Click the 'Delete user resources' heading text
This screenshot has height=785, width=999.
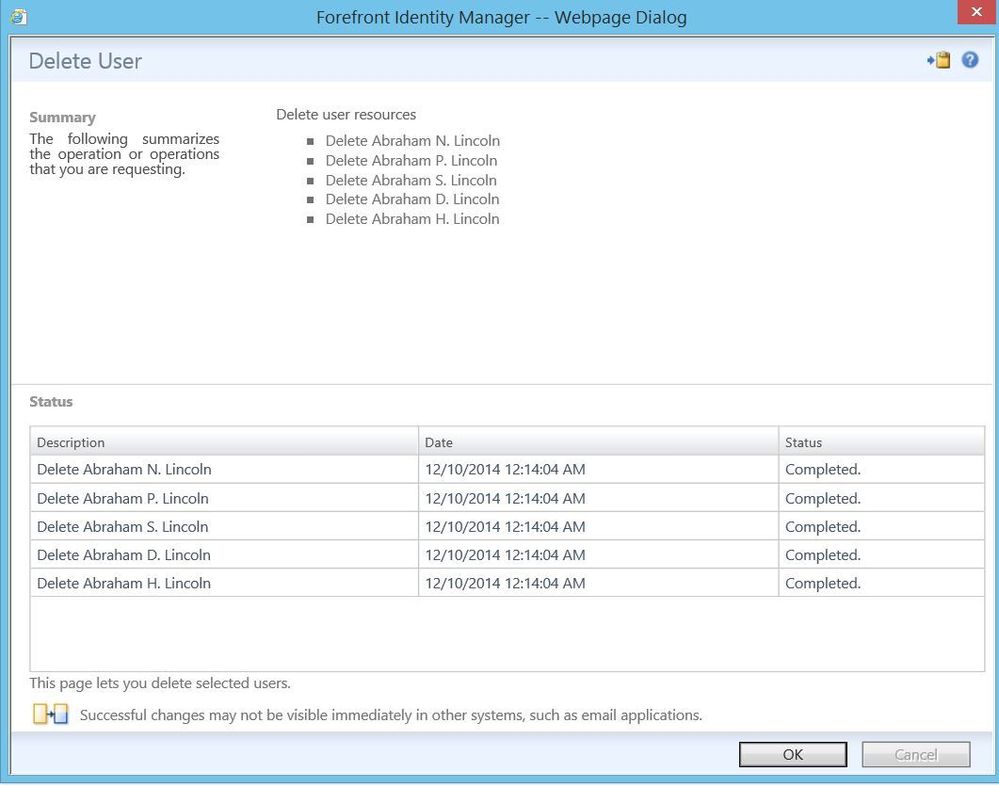(346, 115)
